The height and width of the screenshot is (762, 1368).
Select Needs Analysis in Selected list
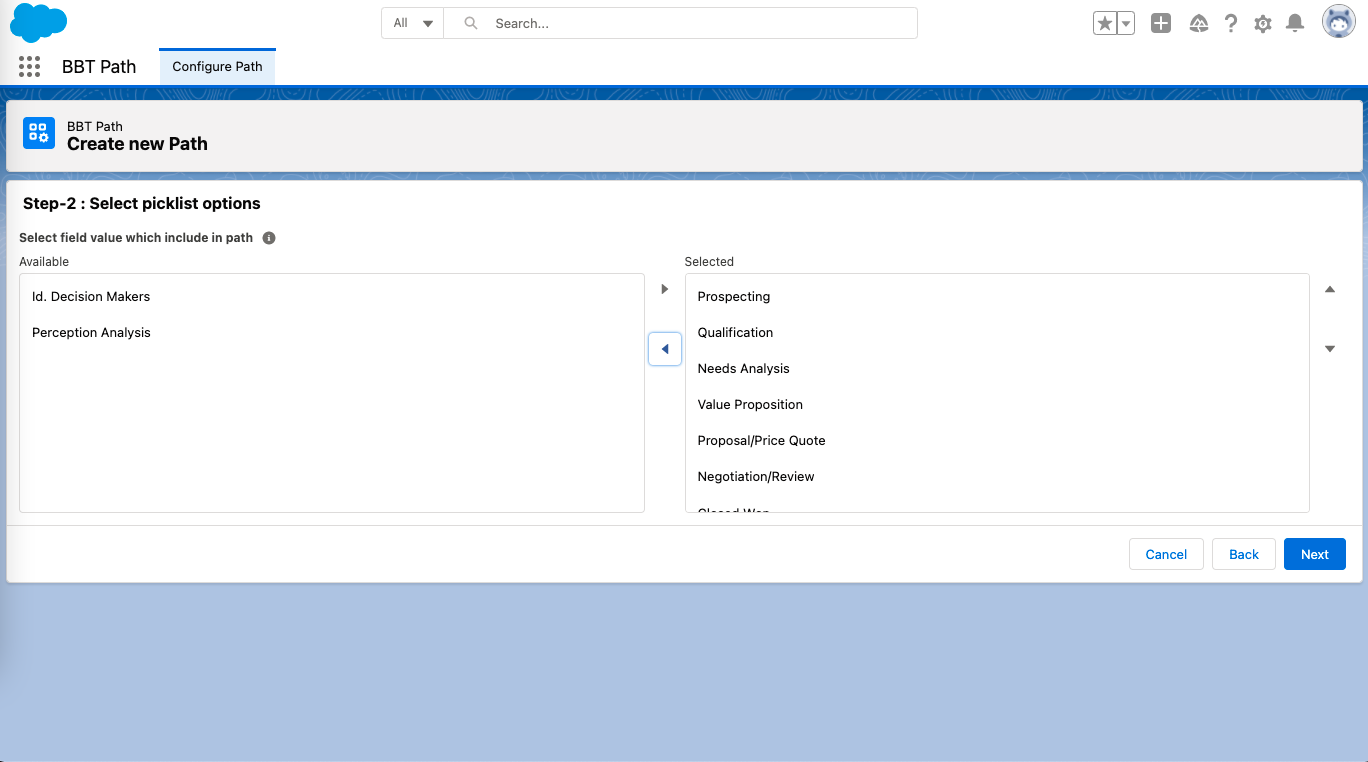pyautogui.click(x=997, y=369)
